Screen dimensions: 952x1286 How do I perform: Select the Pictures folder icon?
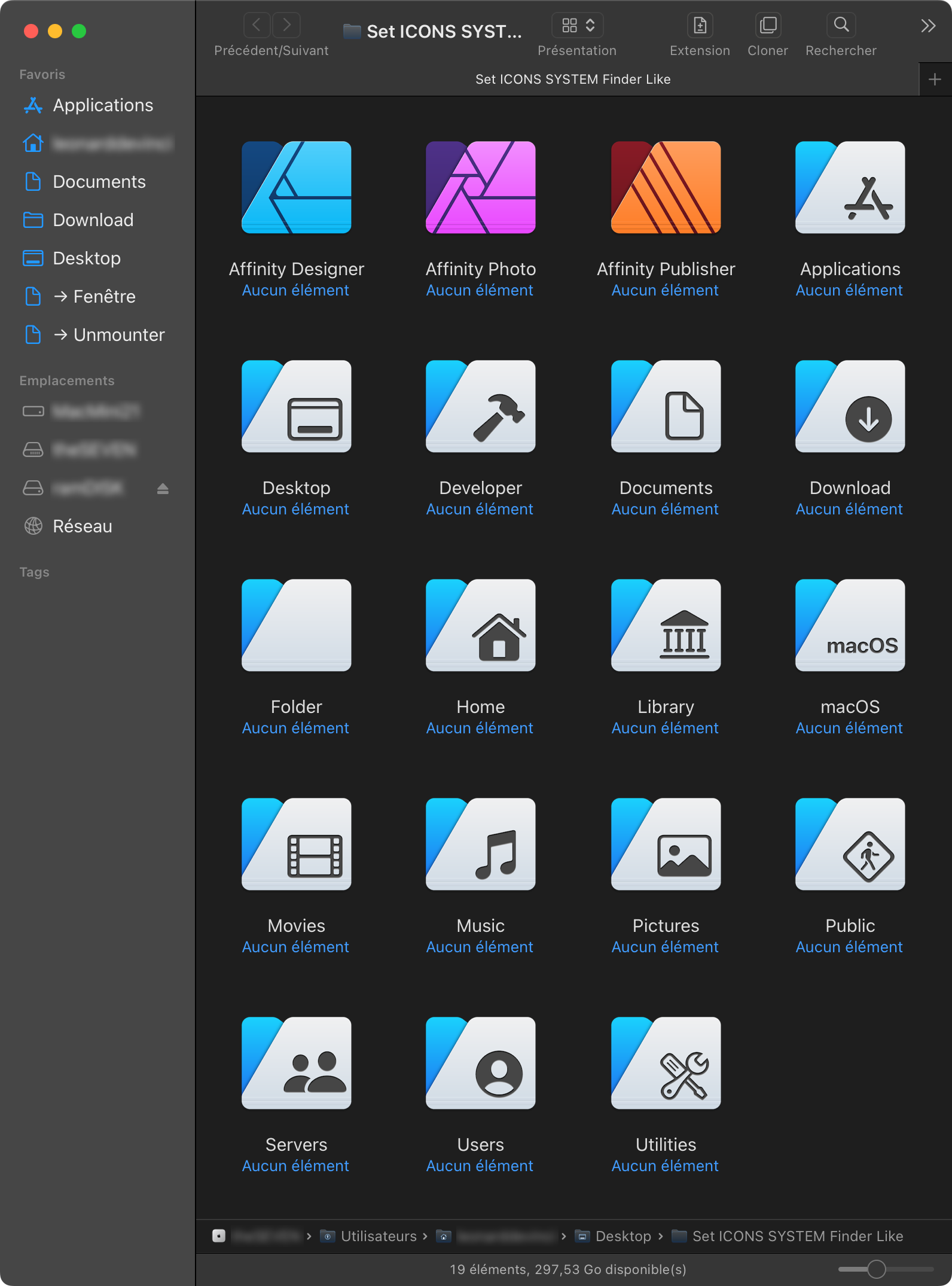point(666,844)
